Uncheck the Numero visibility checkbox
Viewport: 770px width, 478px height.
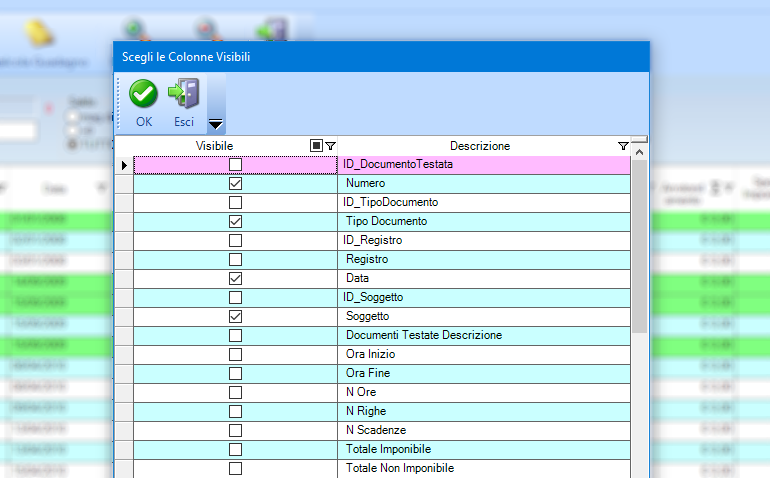[x=236, y=184]
